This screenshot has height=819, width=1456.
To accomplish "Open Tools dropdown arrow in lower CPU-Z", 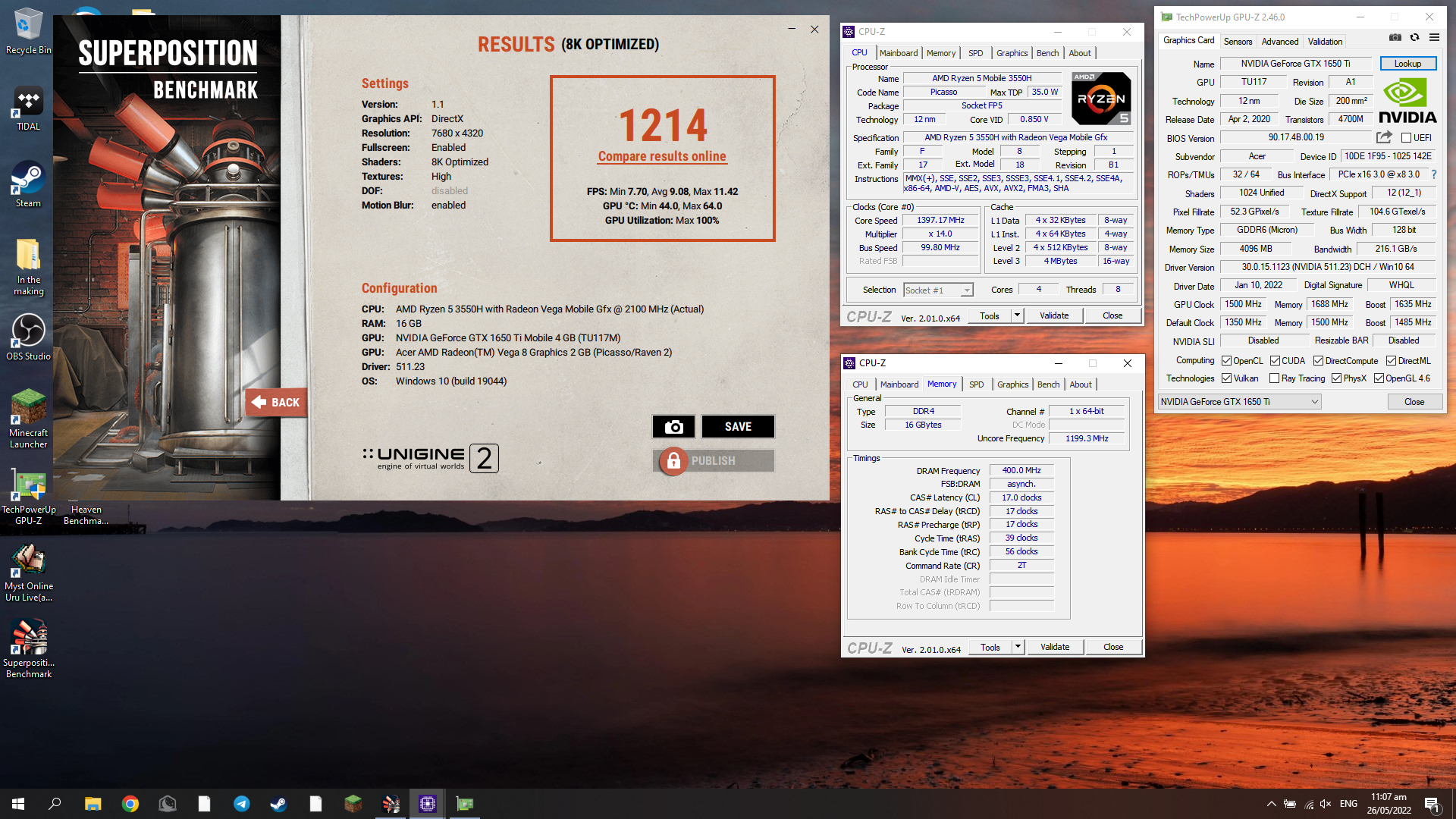I will [x=1018, y=647].
